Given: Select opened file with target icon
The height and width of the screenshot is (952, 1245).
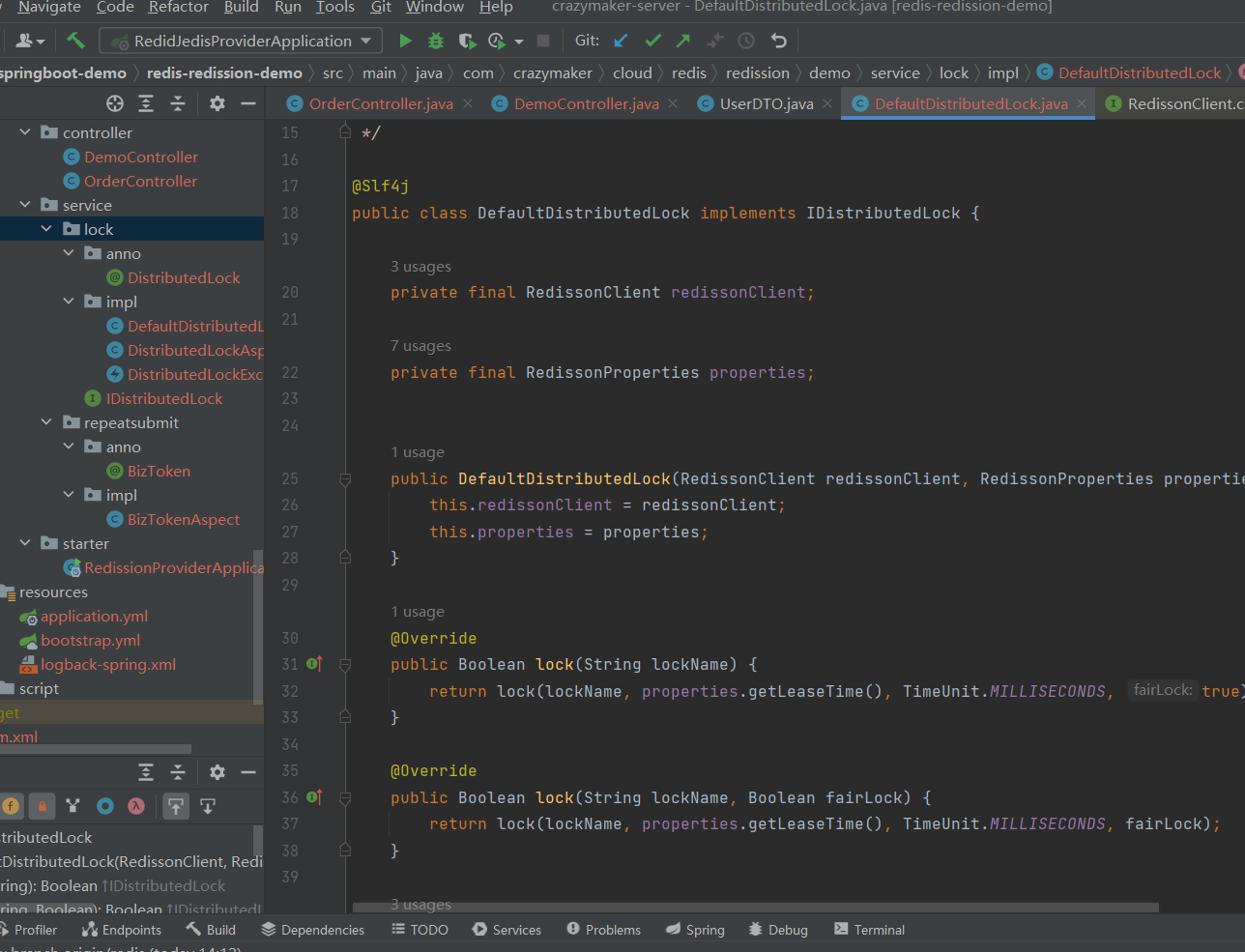Looking at the screenshot, I should click(115, 103).
